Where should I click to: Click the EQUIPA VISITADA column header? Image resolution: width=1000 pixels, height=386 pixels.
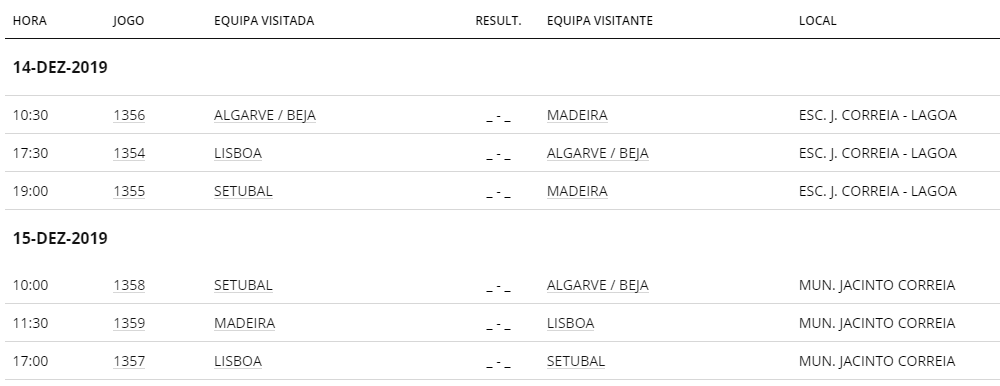click(x=264, y=20)
